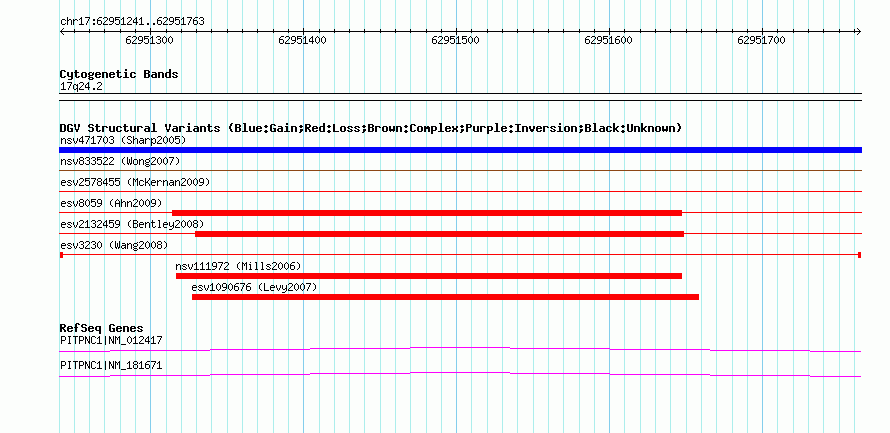Click the 62951700 ruler tick label
890x433 pixels.
tap(761, 40)
